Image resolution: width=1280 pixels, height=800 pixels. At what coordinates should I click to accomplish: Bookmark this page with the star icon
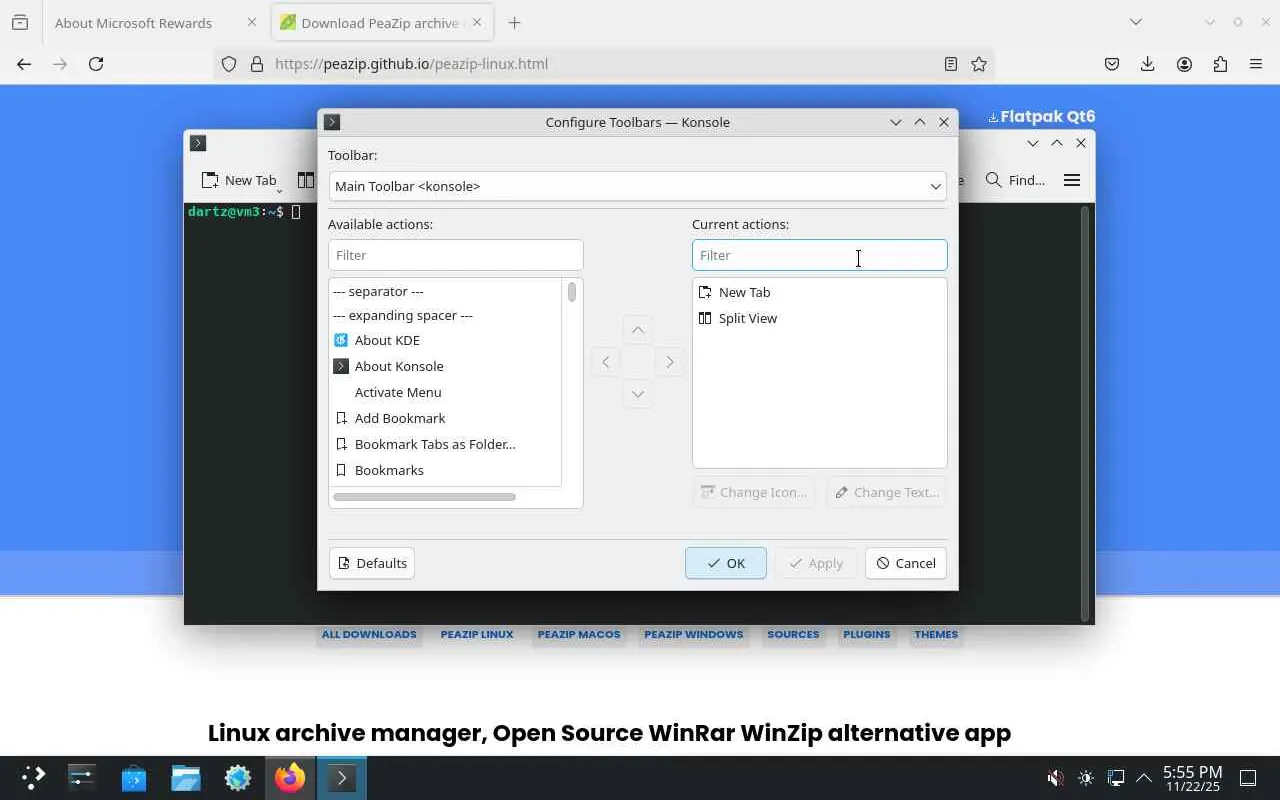[x=979, y=64]
